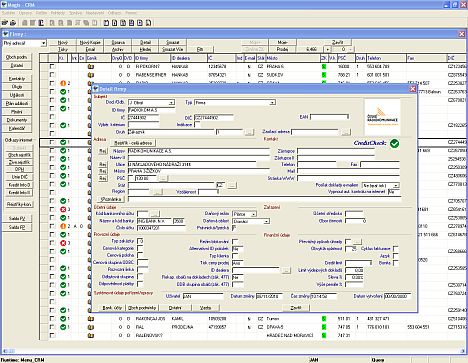The height and width of the screenshot is (363, 468).
Task: Click the Nový Kopie button
Action: pyautogui.click(x=90, y=42)
